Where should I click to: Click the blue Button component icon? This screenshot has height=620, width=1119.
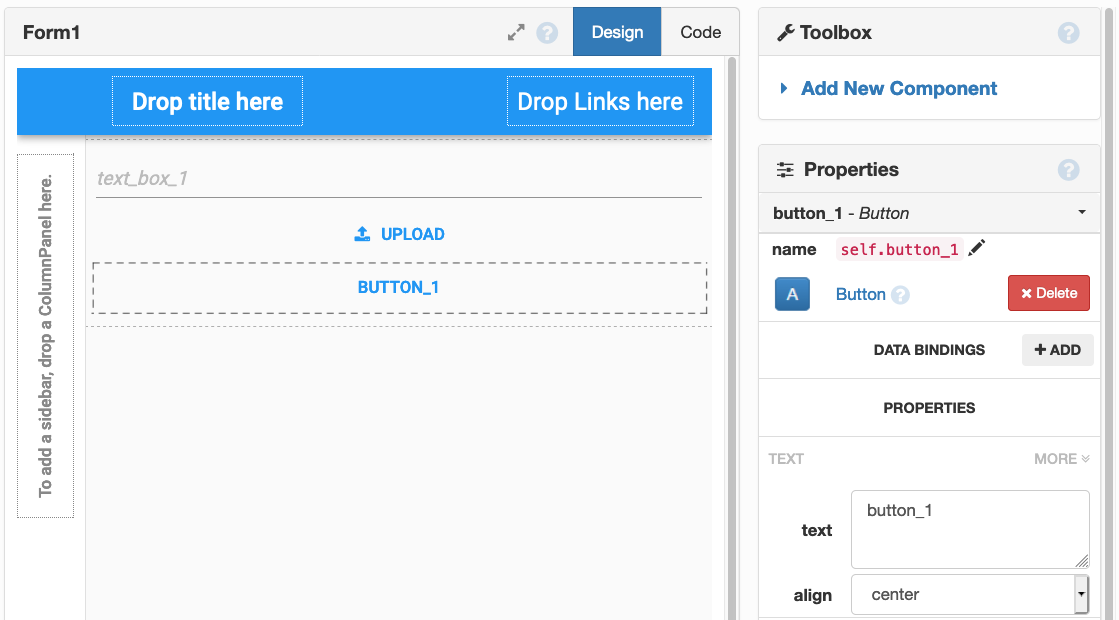tap(792, 293)
